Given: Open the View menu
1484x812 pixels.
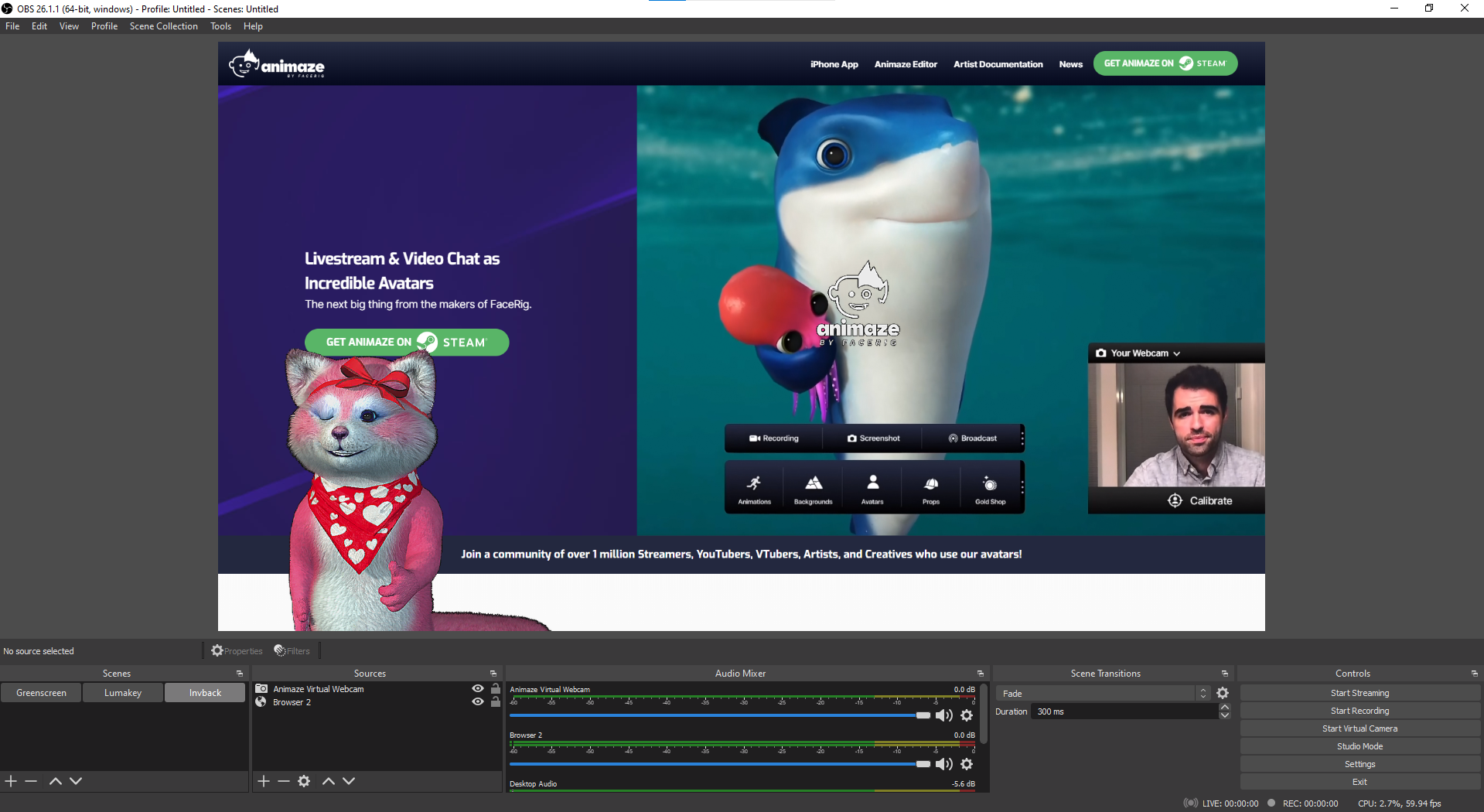Looking at the screenshot, I should point(69,26).
